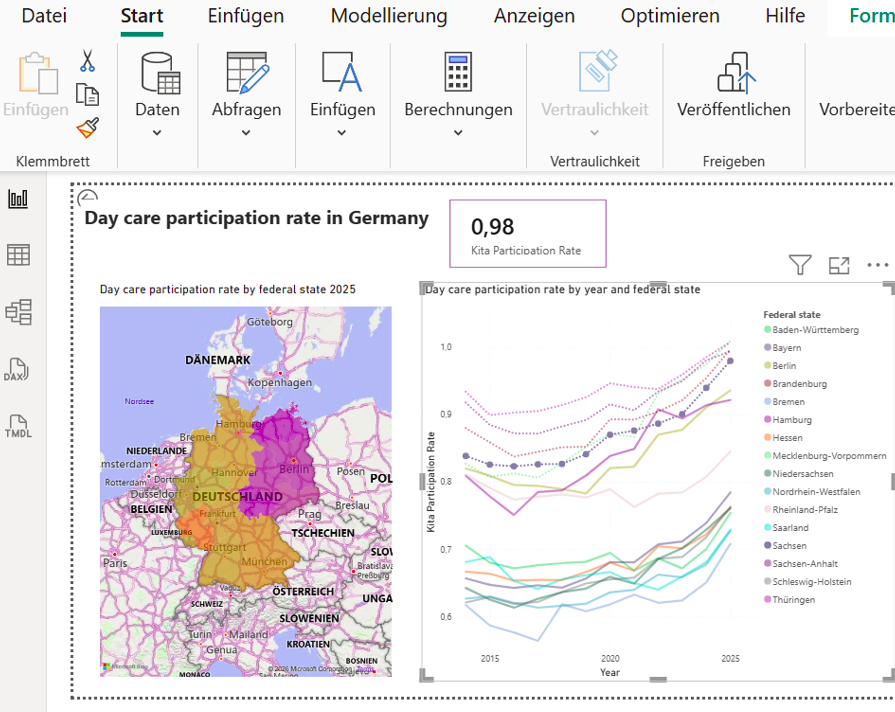Click the Berechnungen calculator icon
Image resolution: width=895 pixels, height=712 pixels.
[x=458, y=72]
